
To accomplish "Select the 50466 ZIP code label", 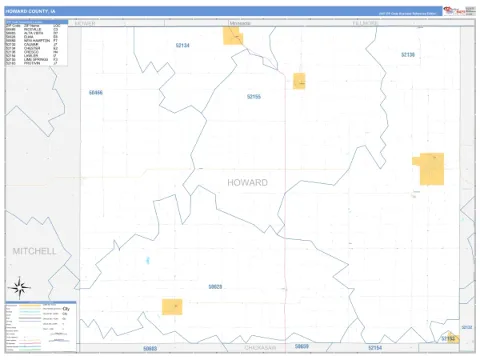I will click(96, 93).
